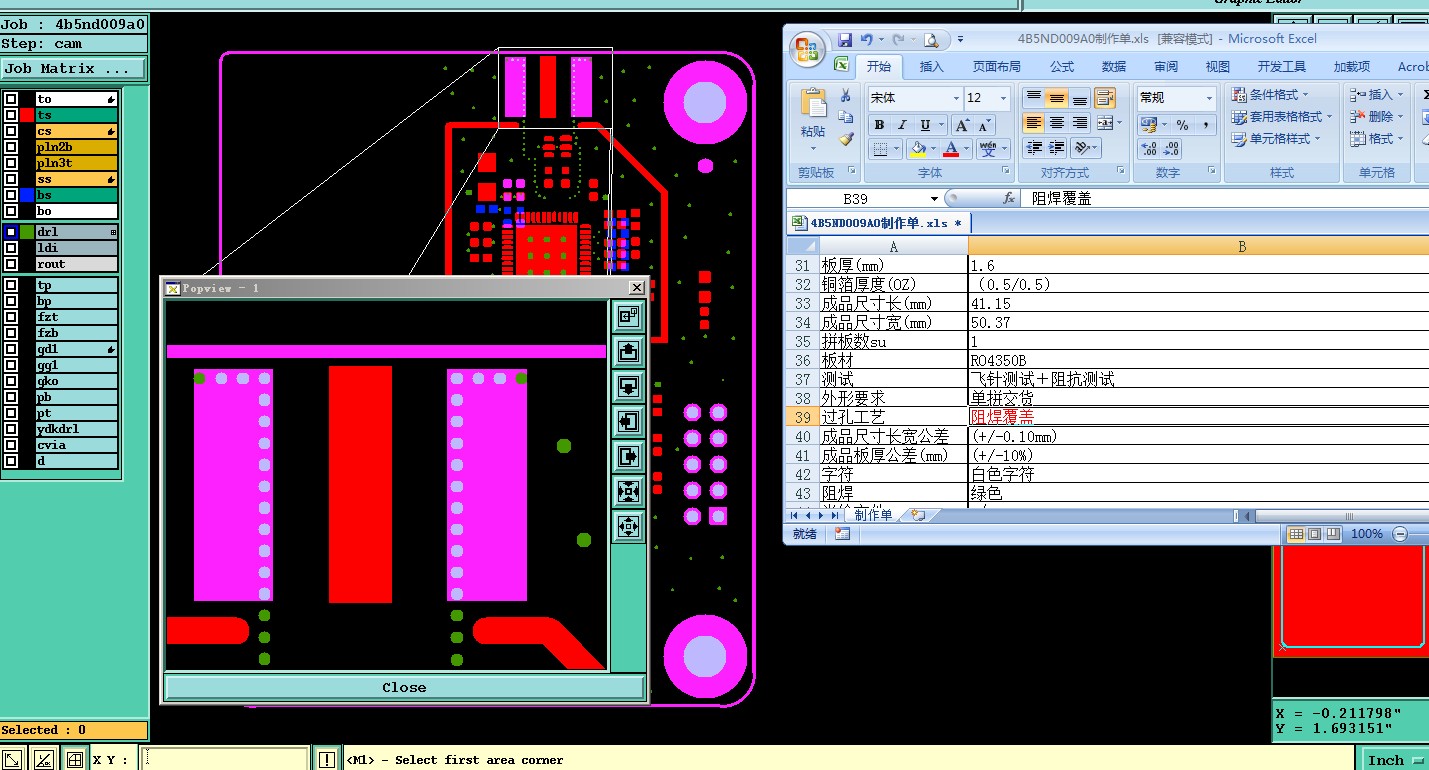Click the blue color swatch of bs layer
This screenshot has height=770, width=1429.
tap(27, 195)
